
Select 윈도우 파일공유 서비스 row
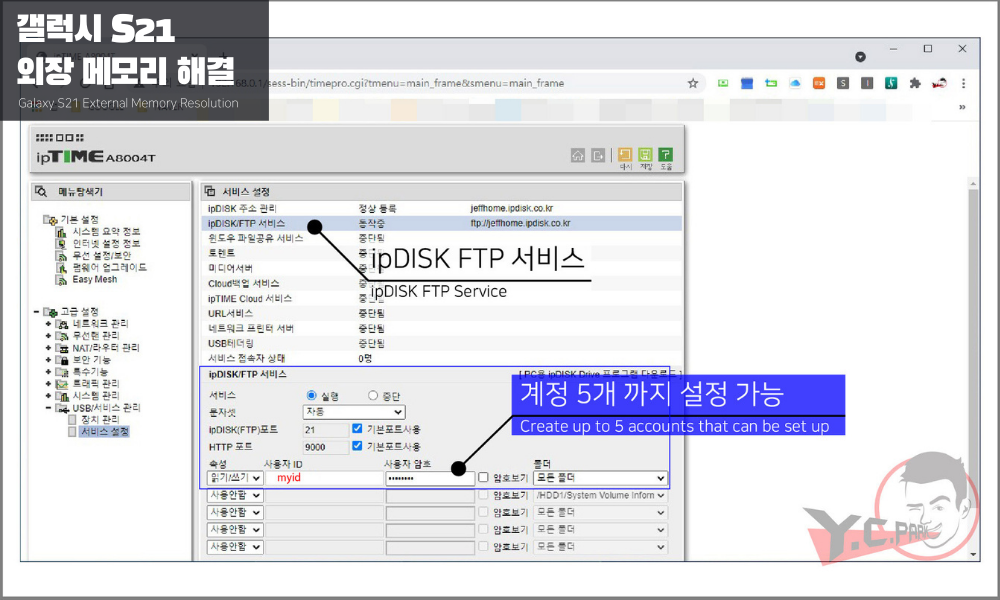(x=441, y=238)
